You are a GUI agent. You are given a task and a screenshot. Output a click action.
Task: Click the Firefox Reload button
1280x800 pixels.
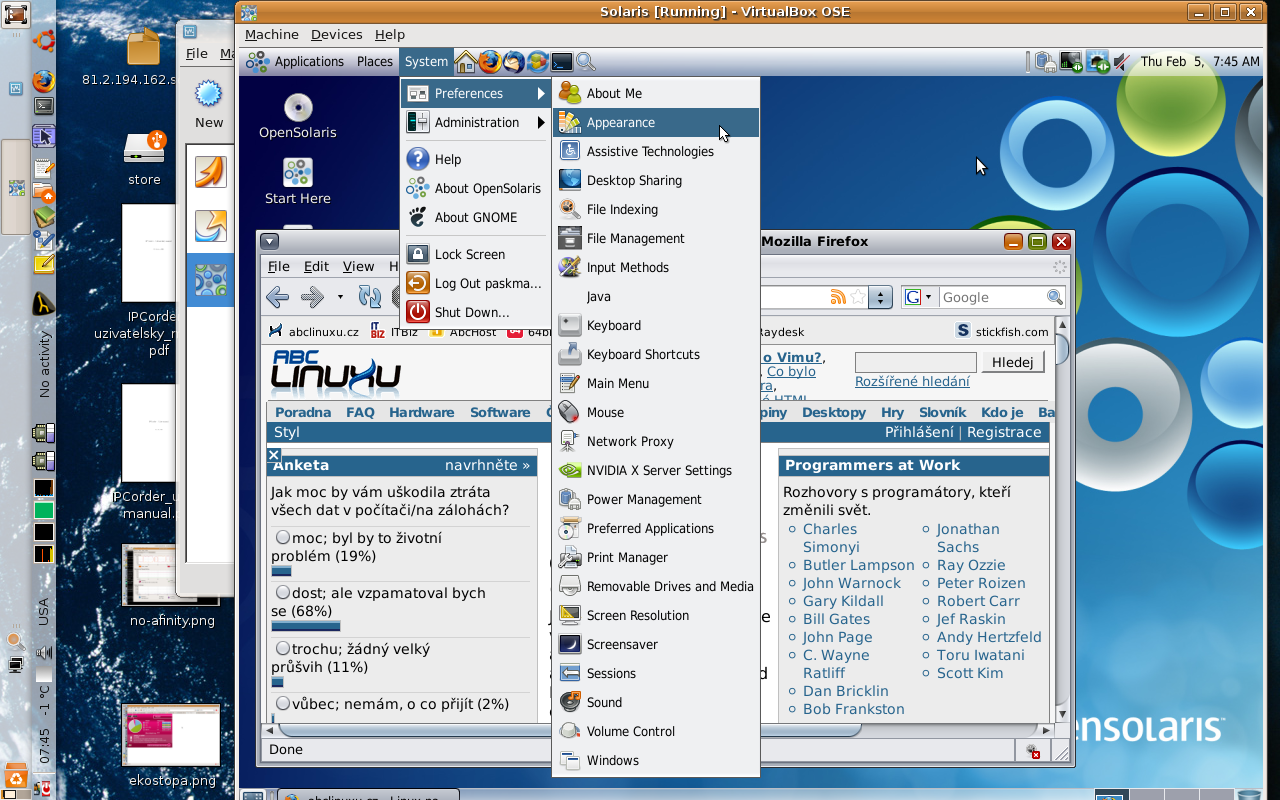[369, 297]
